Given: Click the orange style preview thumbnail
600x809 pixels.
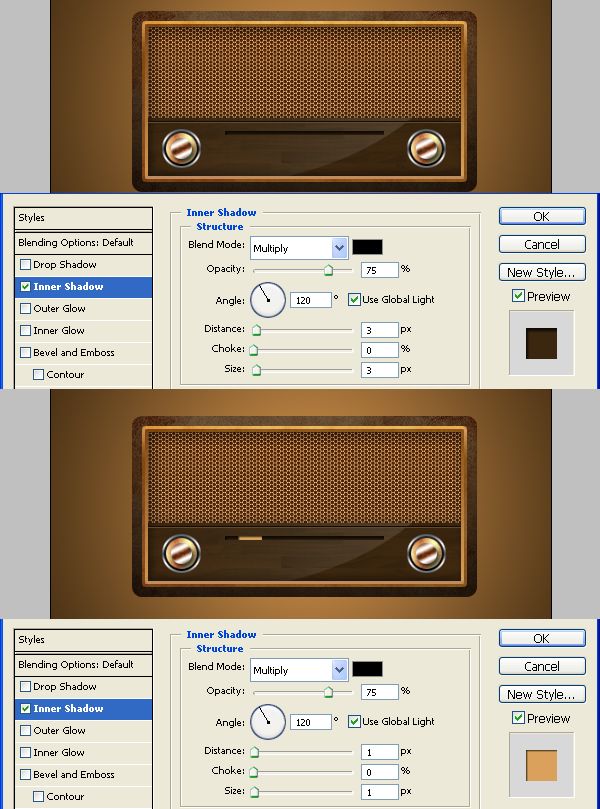Looking at the screenshot, I should coord(541,765).
